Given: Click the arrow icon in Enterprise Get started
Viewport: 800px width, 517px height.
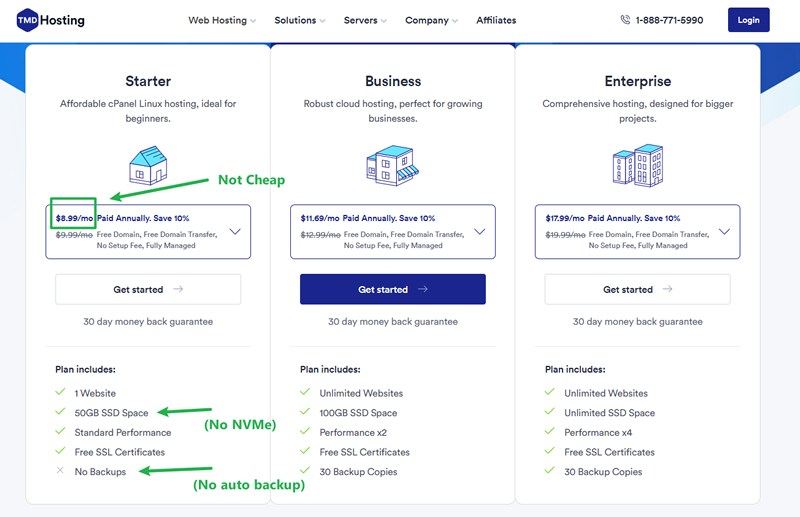Looking at the screenshot, I should point(667,289).
